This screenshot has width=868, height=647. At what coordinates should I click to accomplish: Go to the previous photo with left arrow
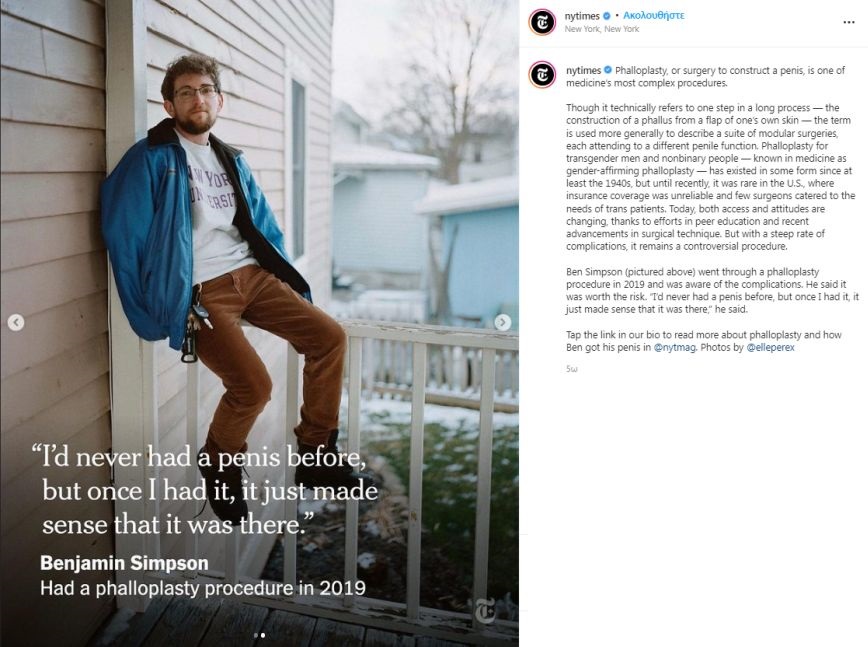coord(15,322)
